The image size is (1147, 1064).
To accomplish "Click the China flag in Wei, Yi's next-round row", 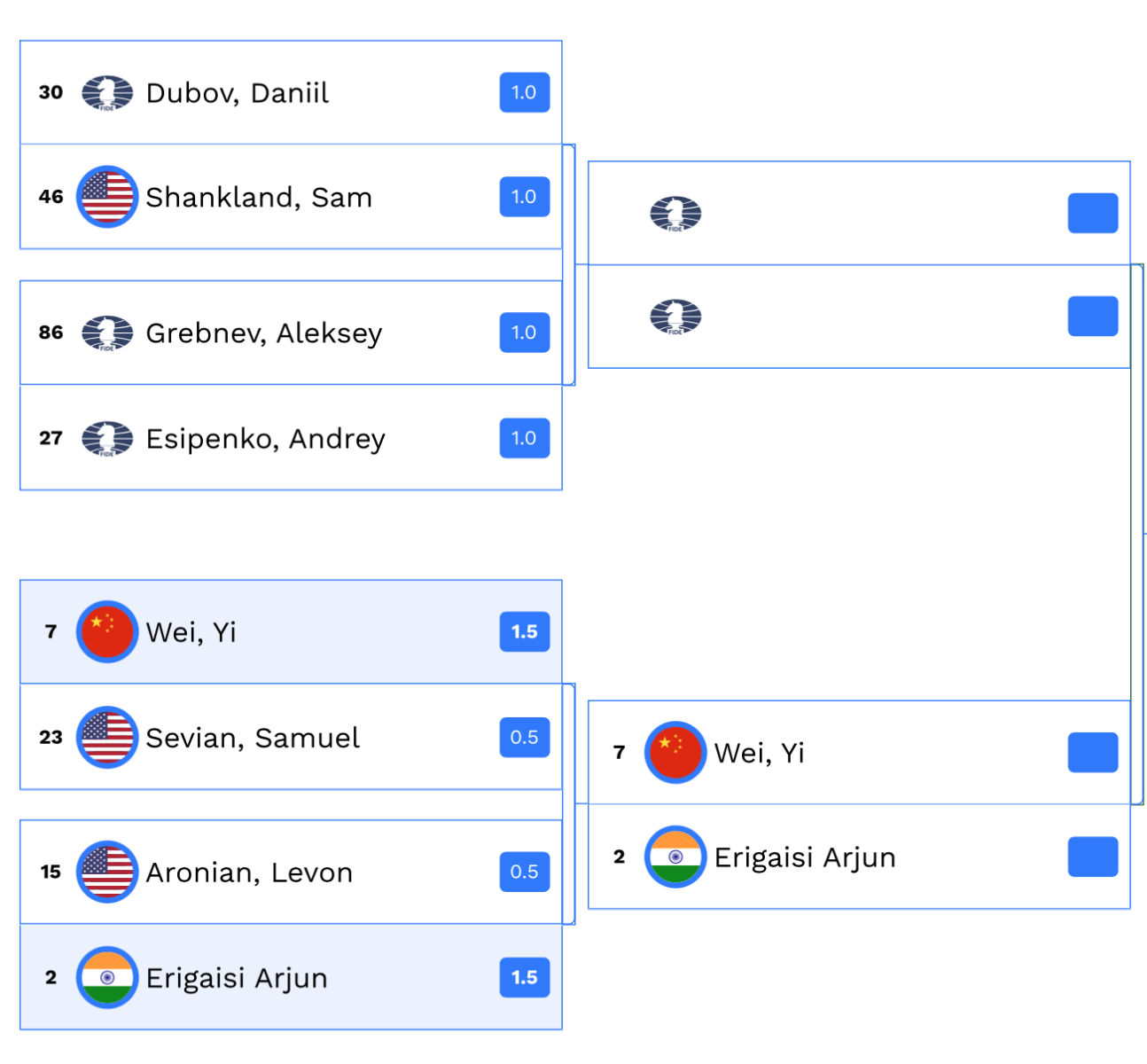I will pyautogui.click(x=675, y=753).
